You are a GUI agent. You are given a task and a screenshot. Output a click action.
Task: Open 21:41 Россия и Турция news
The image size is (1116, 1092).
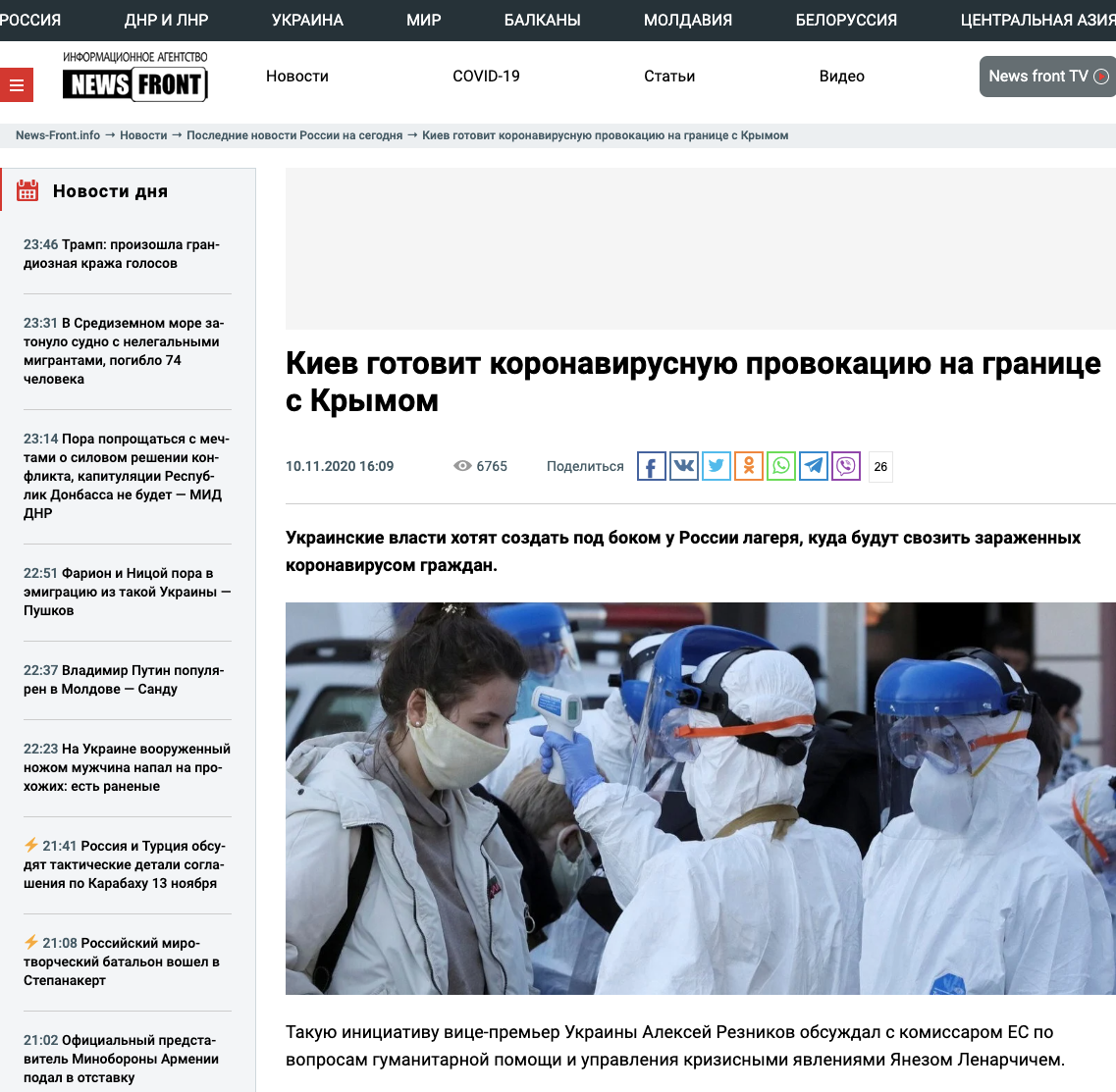pyautogui.click(x=125, y=864)
